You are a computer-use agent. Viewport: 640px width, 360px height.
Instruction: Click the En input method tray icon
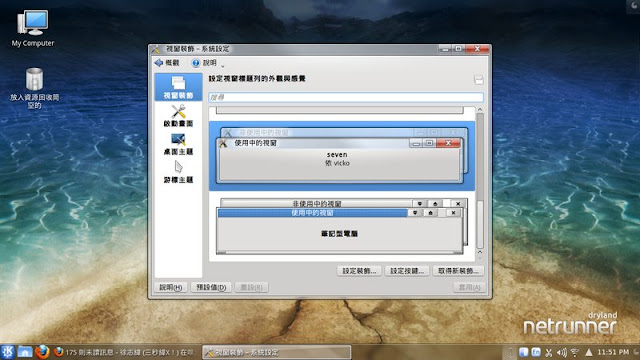536,352
